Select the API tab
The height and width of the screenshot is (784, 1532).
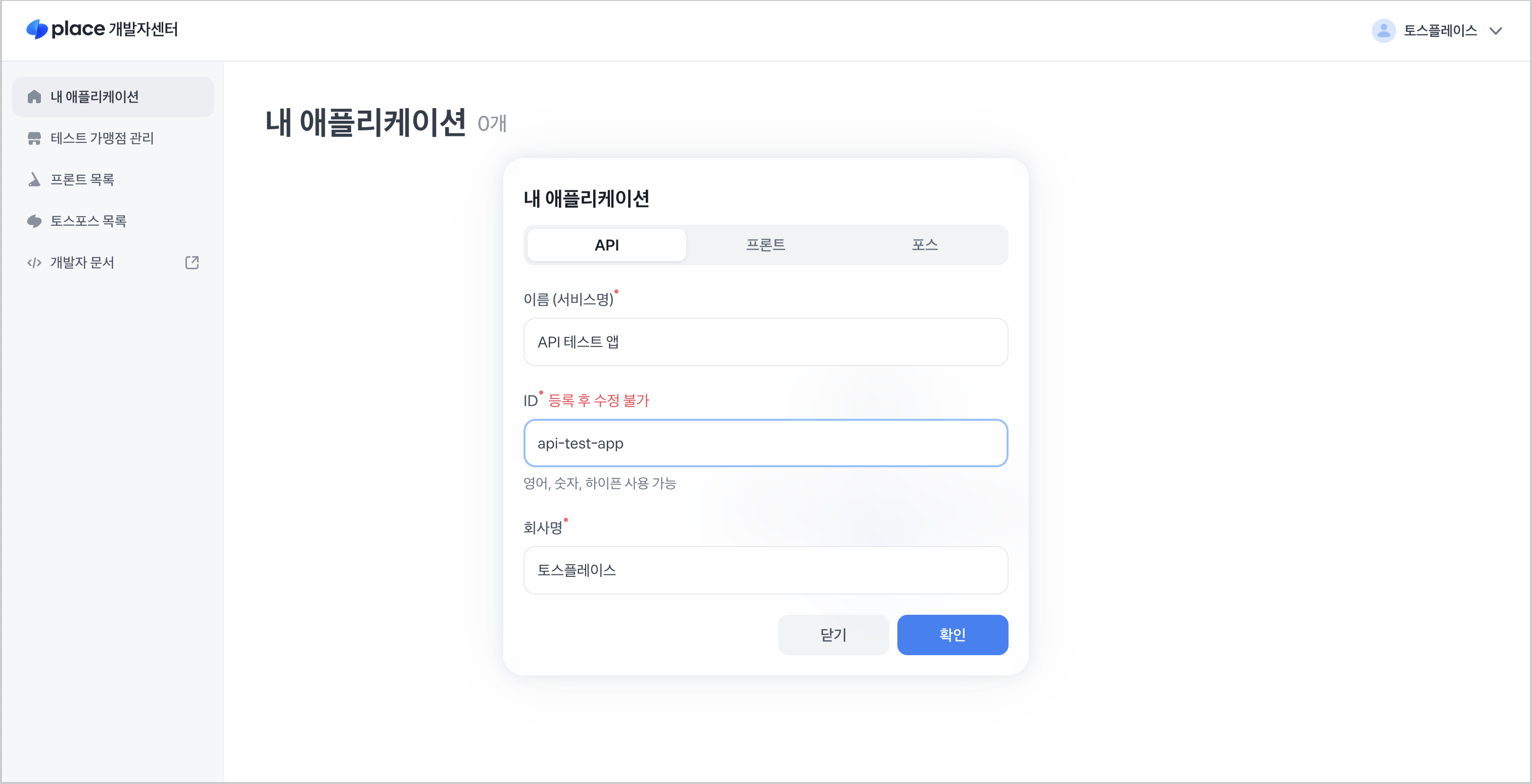606,244
